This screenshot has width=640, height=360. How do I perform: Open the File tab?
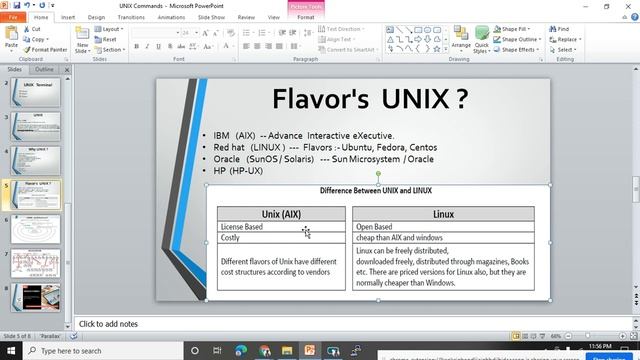tap(13, 17)
